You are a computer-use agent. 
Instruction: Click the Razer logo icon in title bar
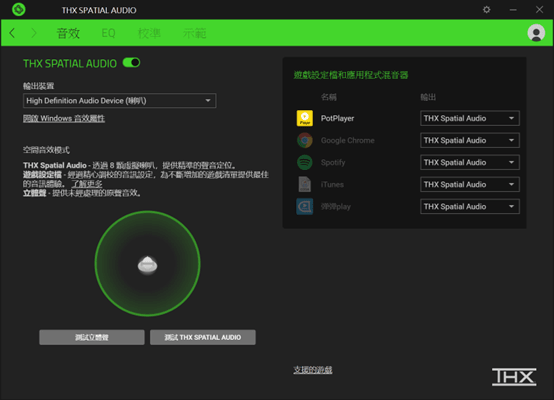(x=19, y=10)
